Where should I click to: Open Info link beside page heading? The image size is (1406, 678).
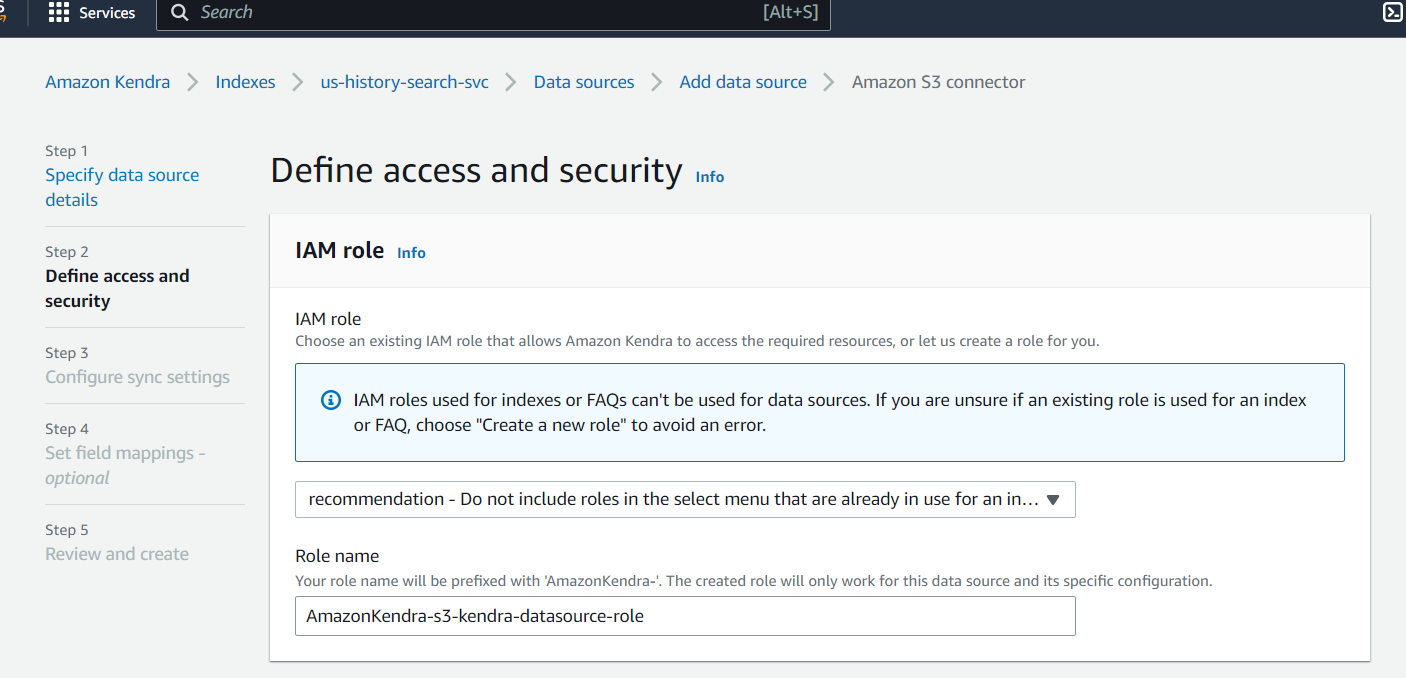pos(710,176)
